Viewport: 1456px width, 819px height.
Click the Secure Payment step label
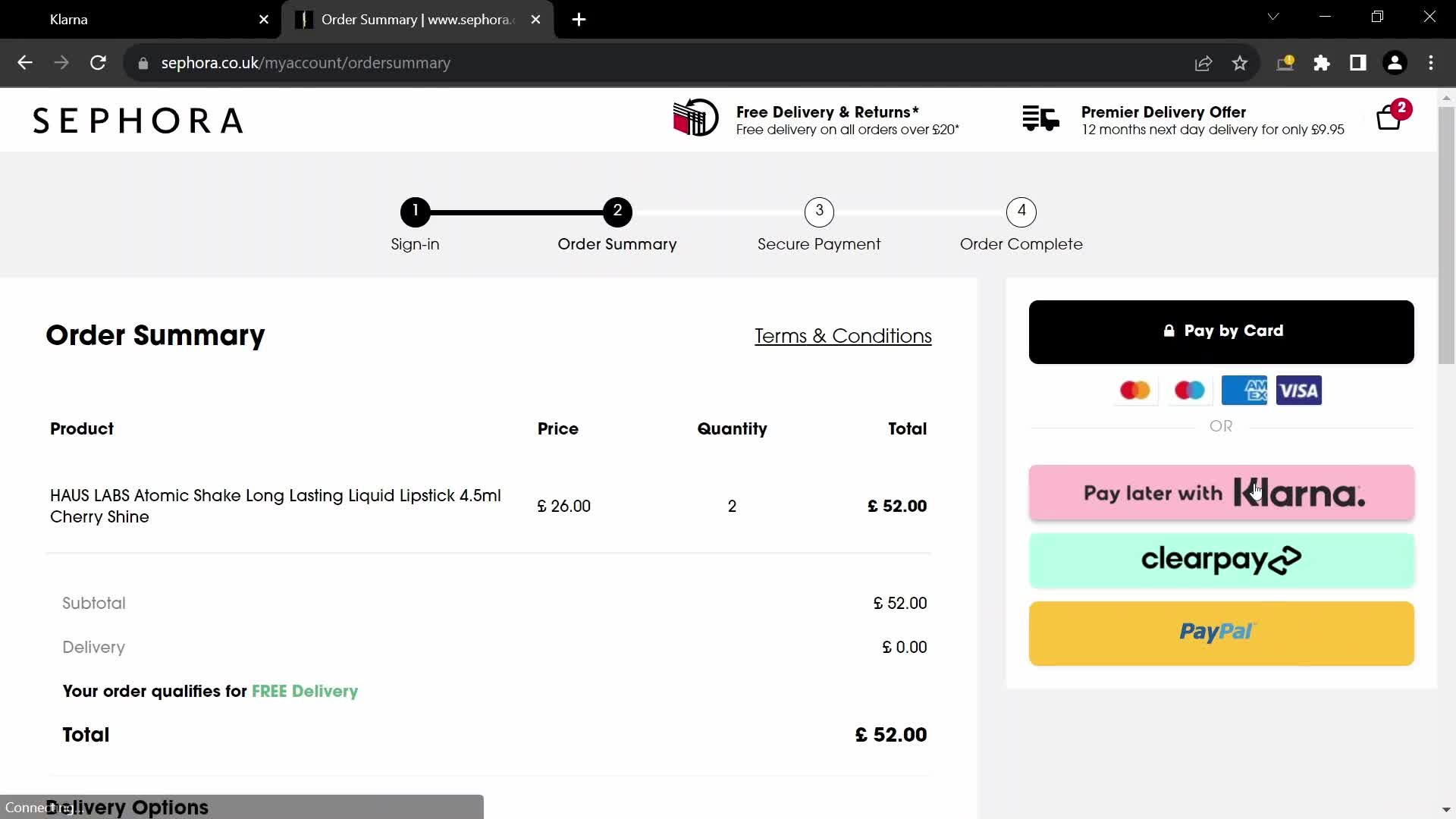(x=819, y=244)
